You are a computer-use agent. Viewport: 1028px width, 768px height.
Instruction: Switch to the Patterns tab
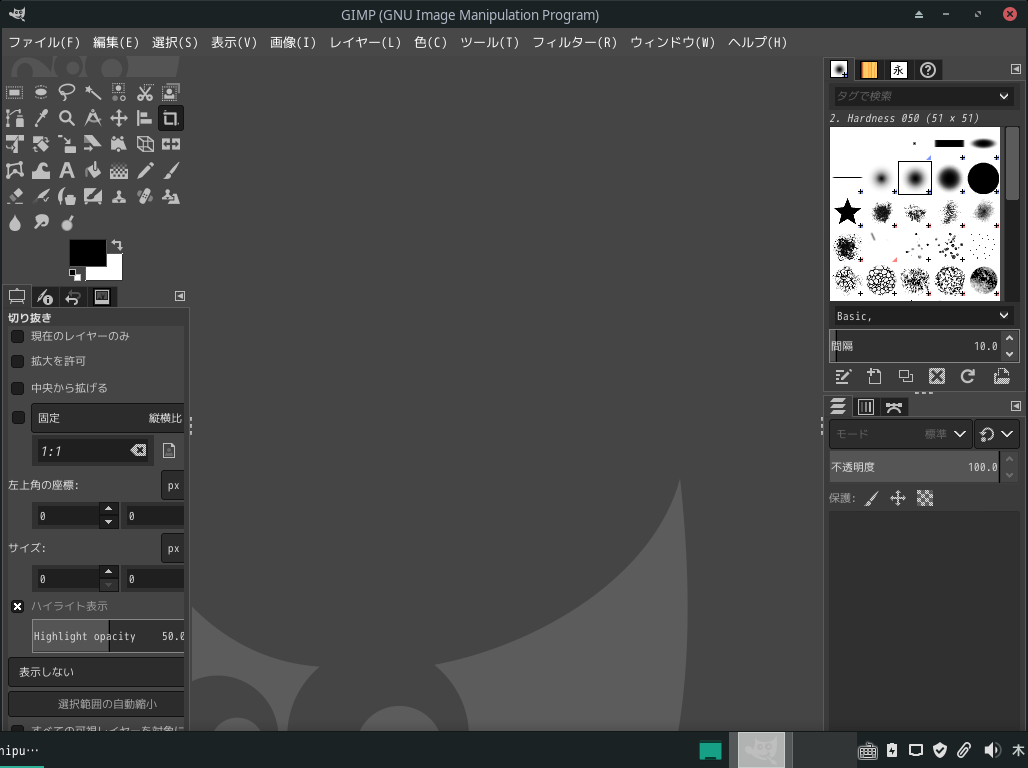click(x=869, y=70)
